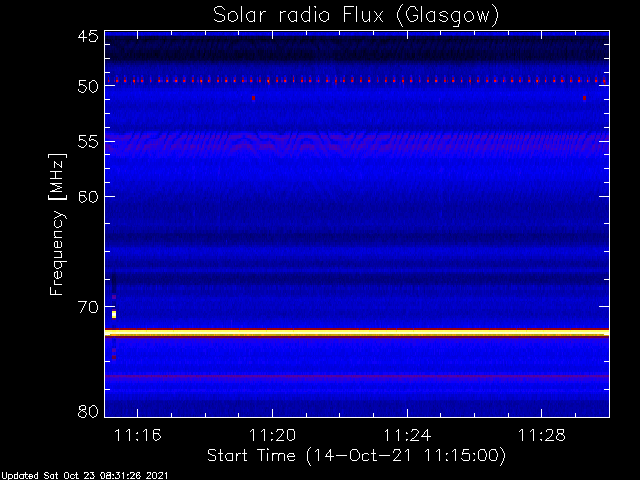Click the 'Start Time (14-Oct-21 11:15:00)' label
Viewport: 640px width, 480px height.
pos(356,455)
